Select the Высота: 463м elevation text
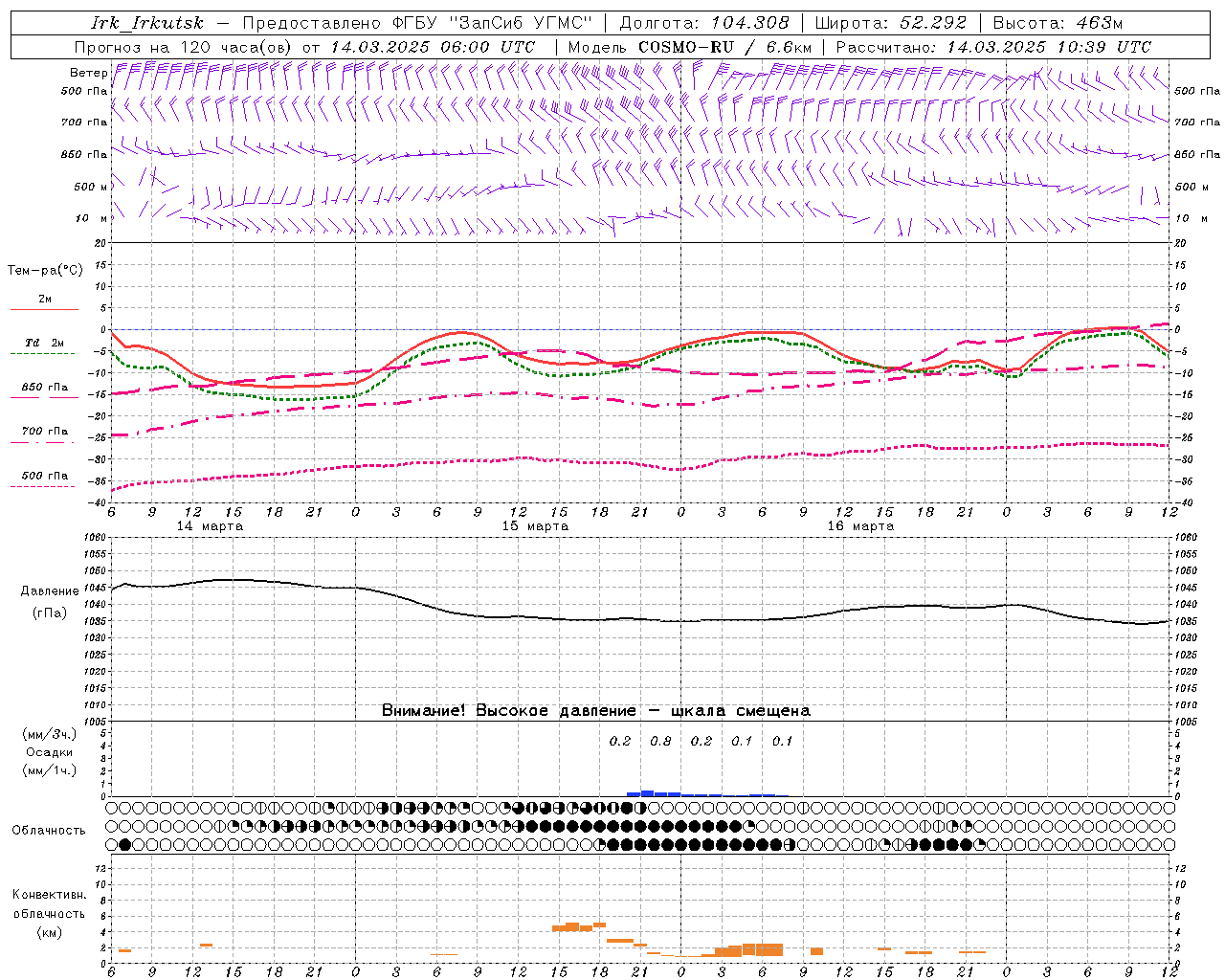The image size is (1225, 980). coord(1058,23)
